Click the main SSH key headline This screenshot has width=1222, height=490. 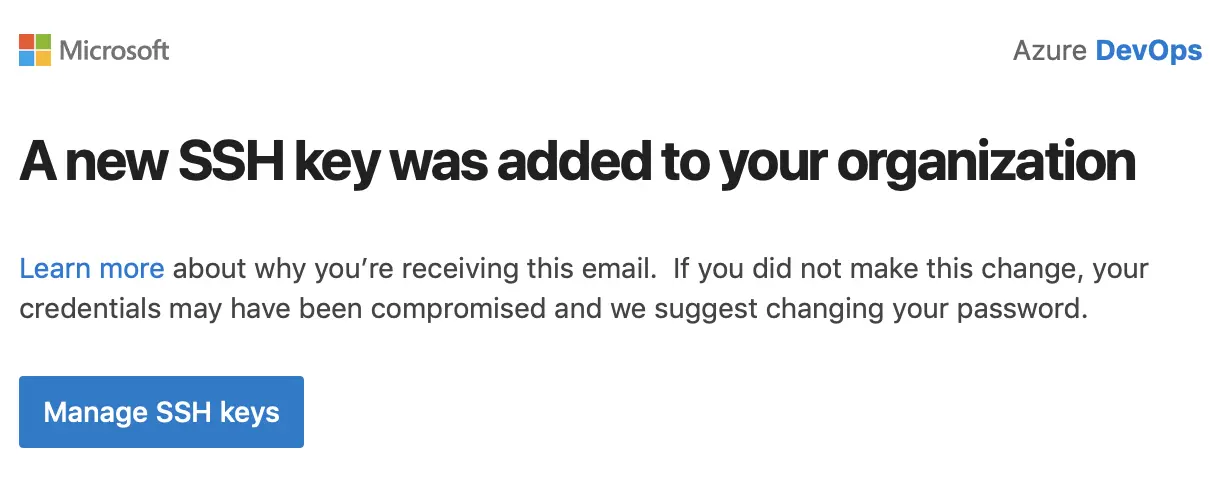(577, 162)
